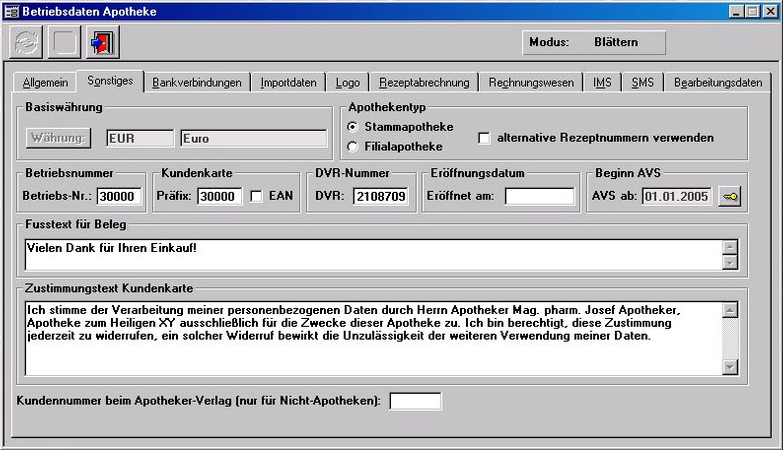The width and height of the screenshot is (783, 450).
Task: Click the blank second toolbar button
Action: click(x=63, y=43)
